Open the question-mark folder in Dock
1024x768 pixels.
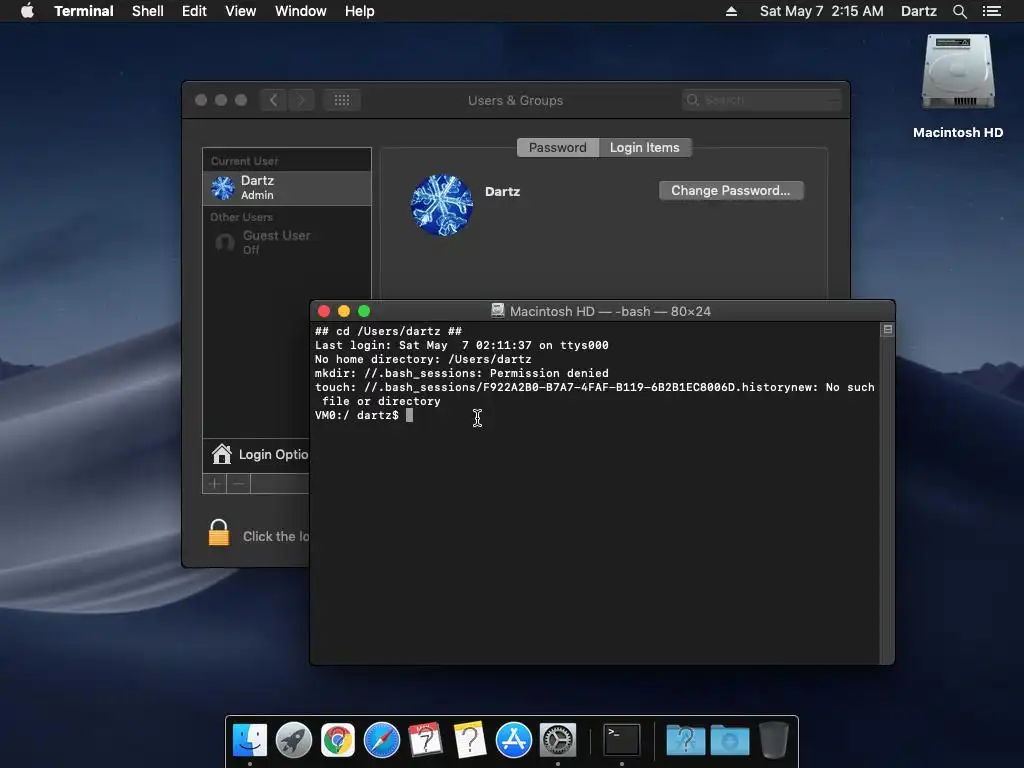685,741
